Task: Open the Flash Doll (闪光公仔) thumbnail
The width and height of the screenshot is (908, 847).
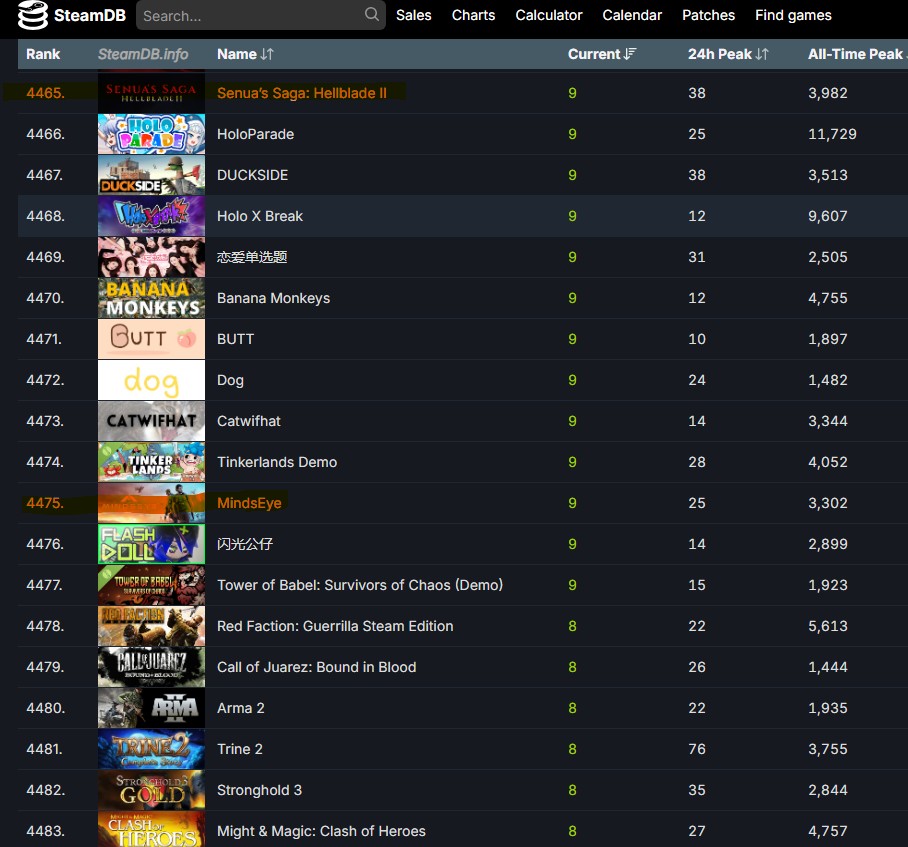Action: 151,544
